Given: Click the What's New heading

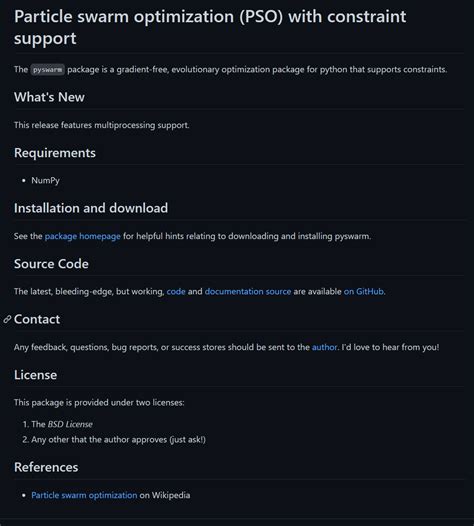Looking at the screenshot, I should tap(49, 97).
